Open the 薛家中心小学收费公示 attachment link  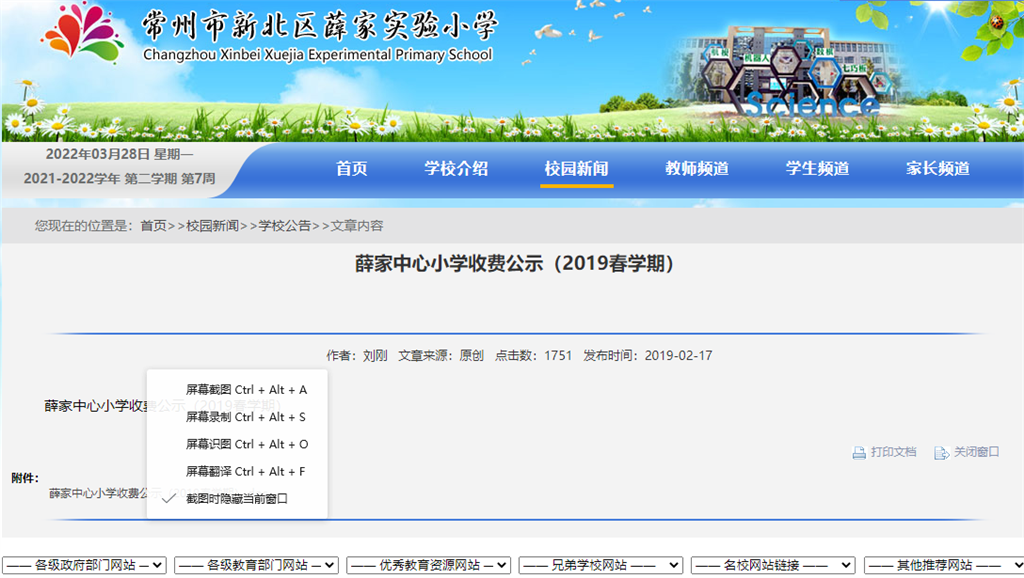[98, 493]
